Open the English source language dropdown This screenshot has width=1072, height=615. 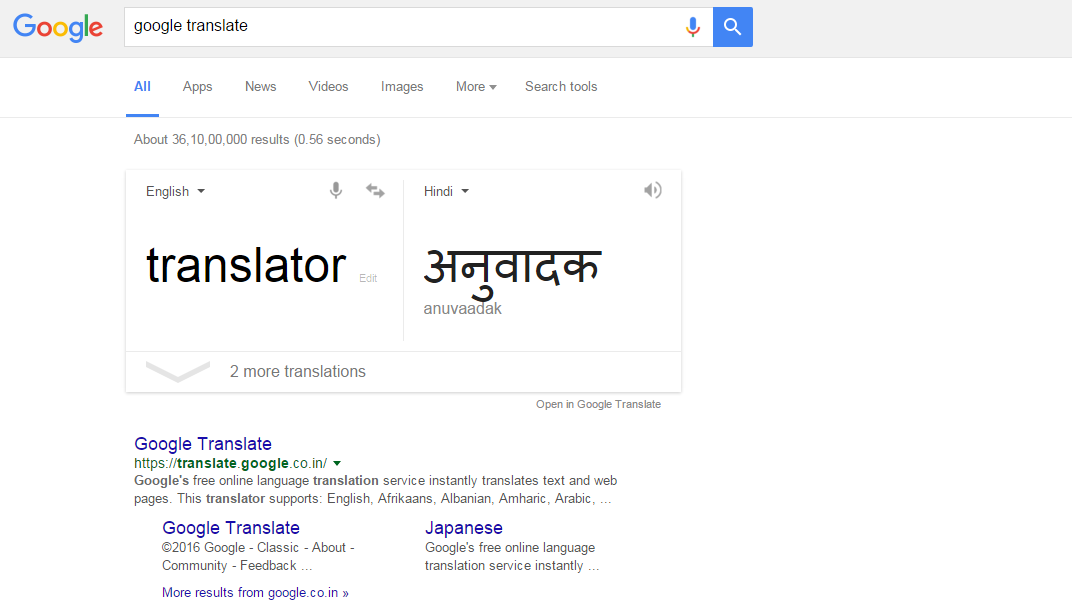[175, 191]
